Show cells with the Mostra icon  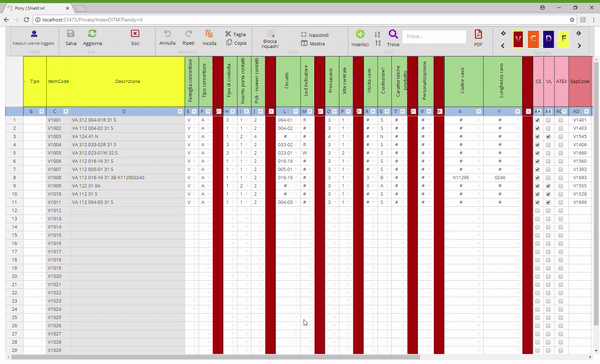pyautogui.click(x=304, y=43)
